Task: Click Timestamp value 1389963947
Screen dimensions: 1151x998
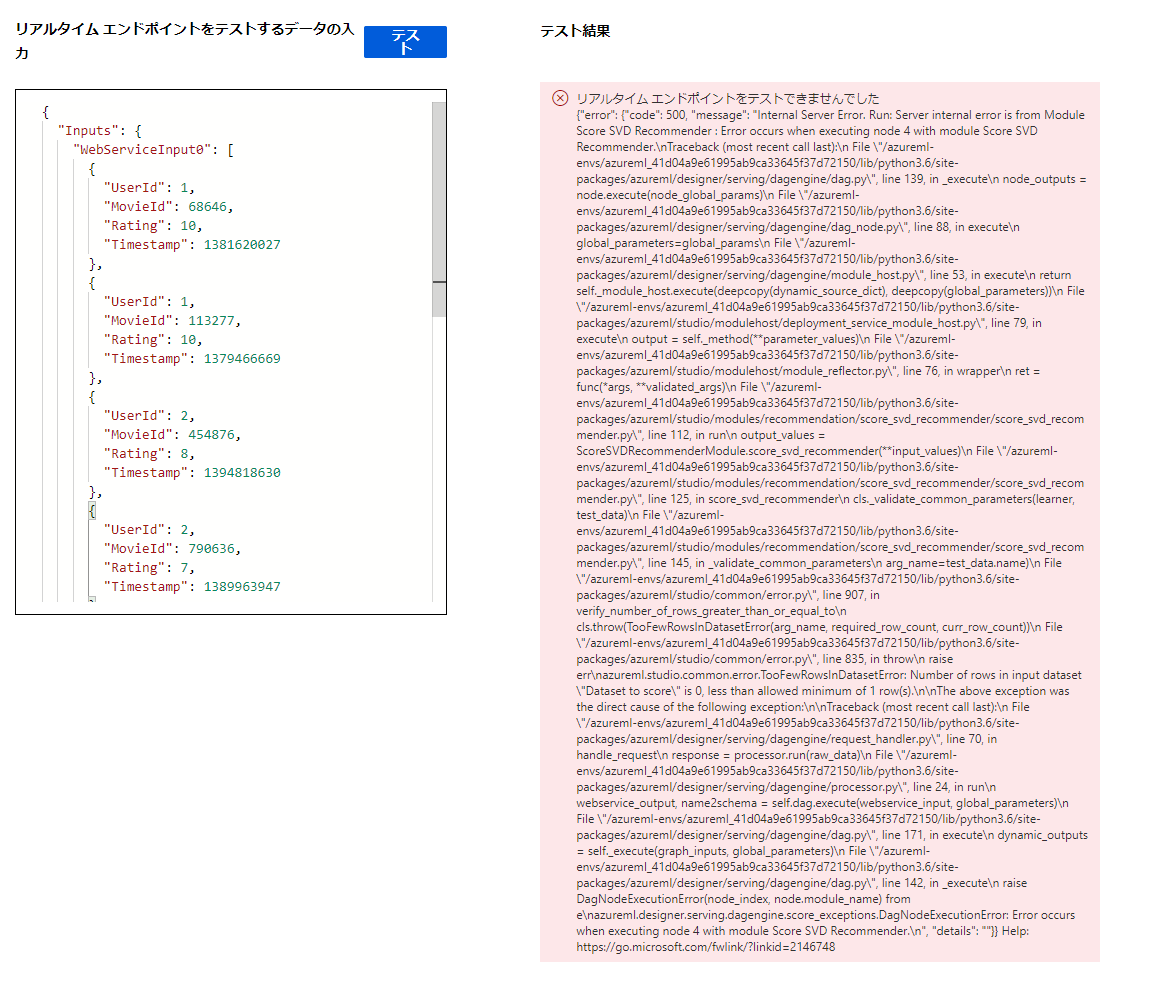Action: tap(242, 587)
